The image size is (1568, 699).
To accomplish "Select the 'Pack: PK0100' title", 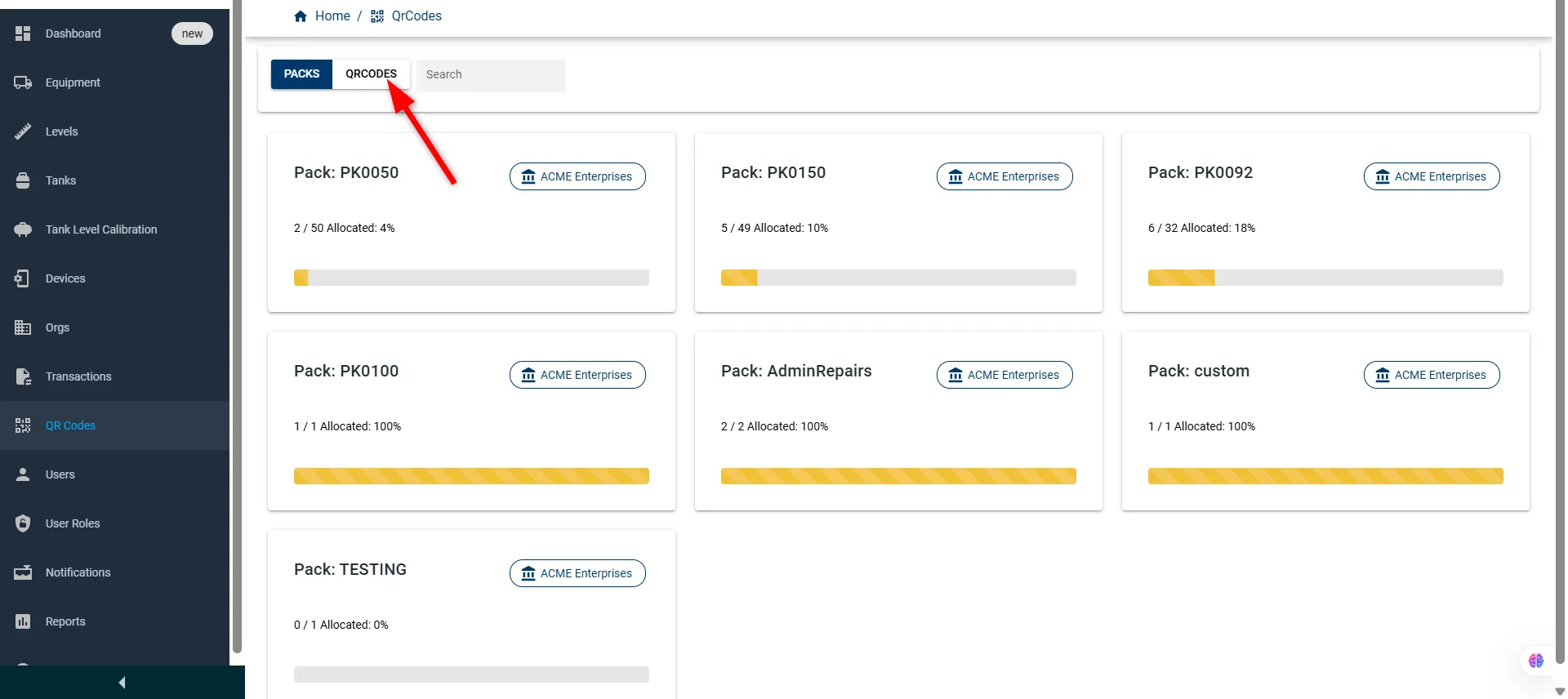I will (x=346, y=371).
